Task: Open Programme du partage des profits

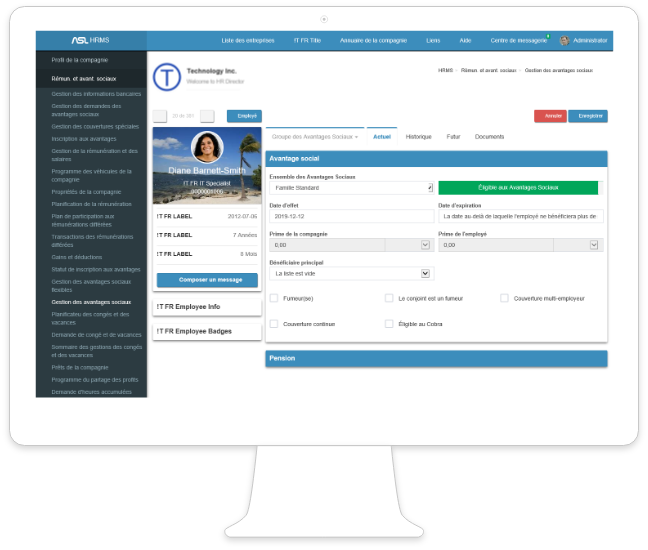Action: [95, 380]
